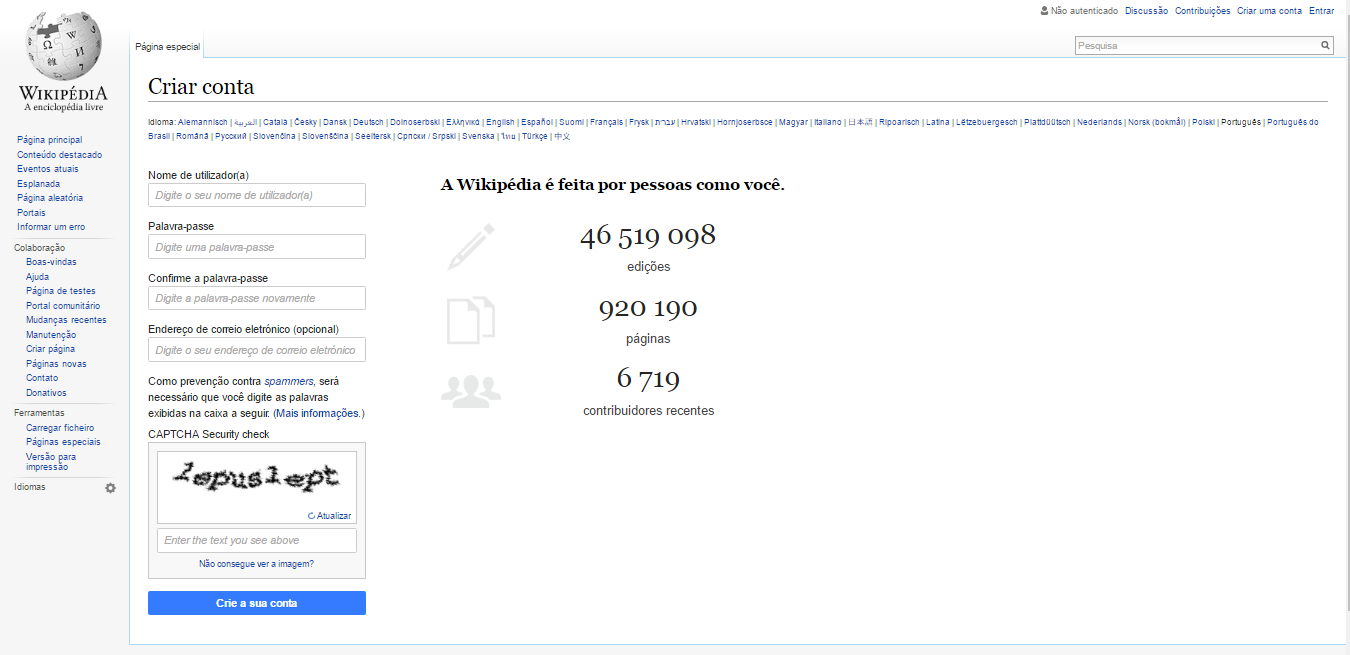This screenshot has height=655, width=1350.
Task: Switch language to Norsk (bokmål)
Action: click(x=1157, y=122)
